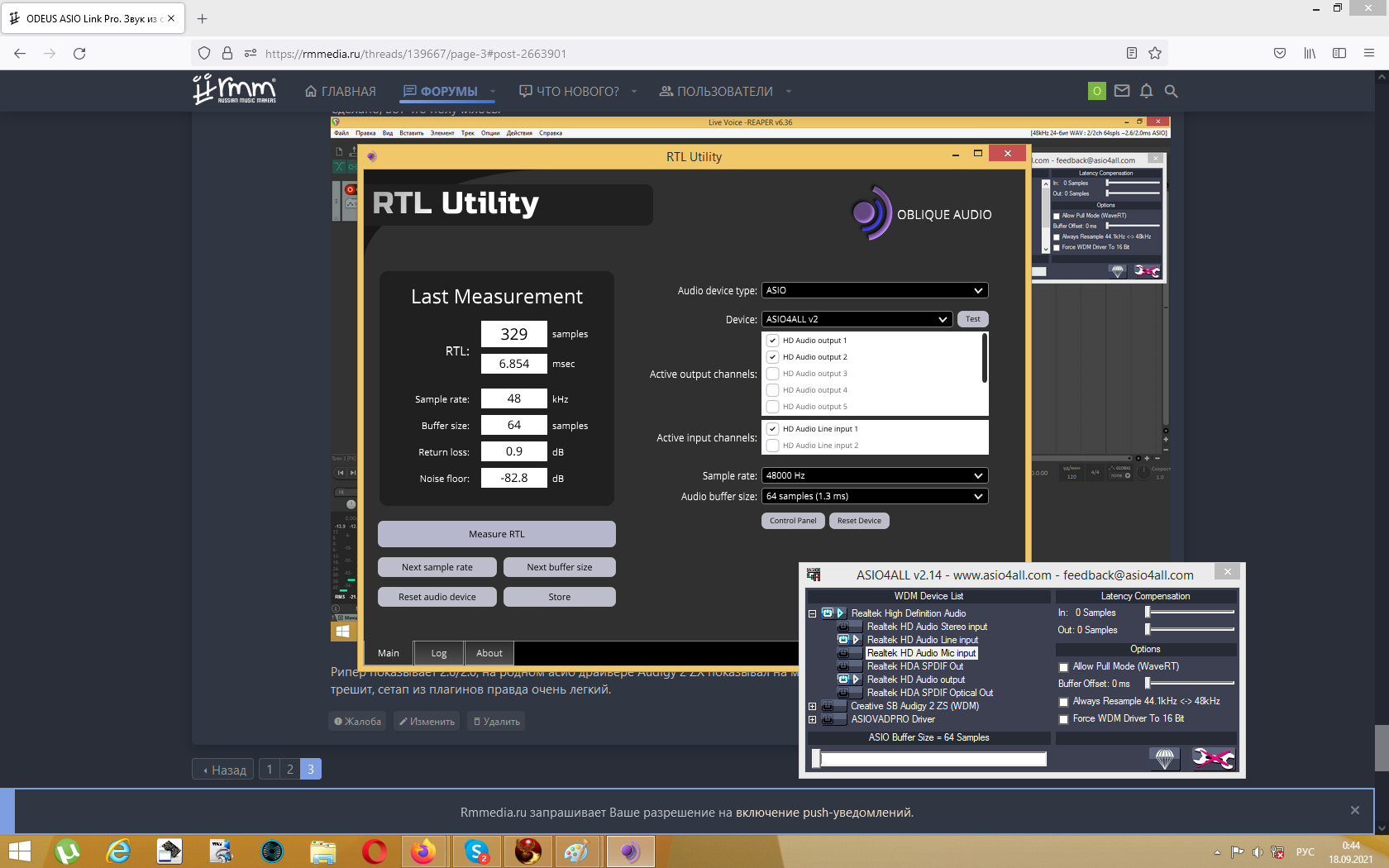Screen dimensions: 1389x868
Task: Click the Изменить edit post link
Action: (x=427, y=722)
